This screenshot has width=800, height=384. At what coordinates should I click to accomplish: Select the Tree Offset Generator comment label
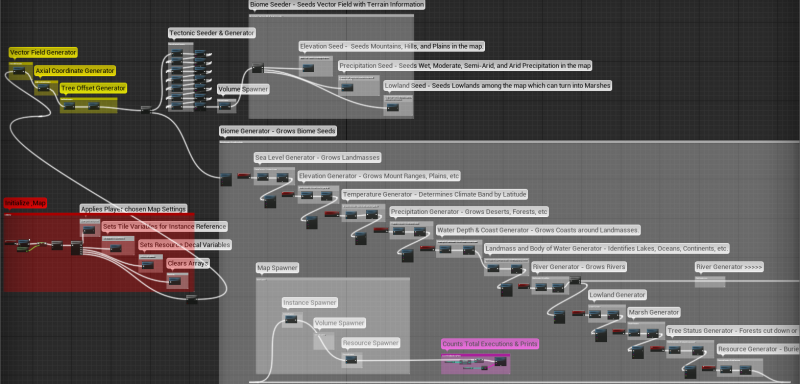tap(93, 88)
